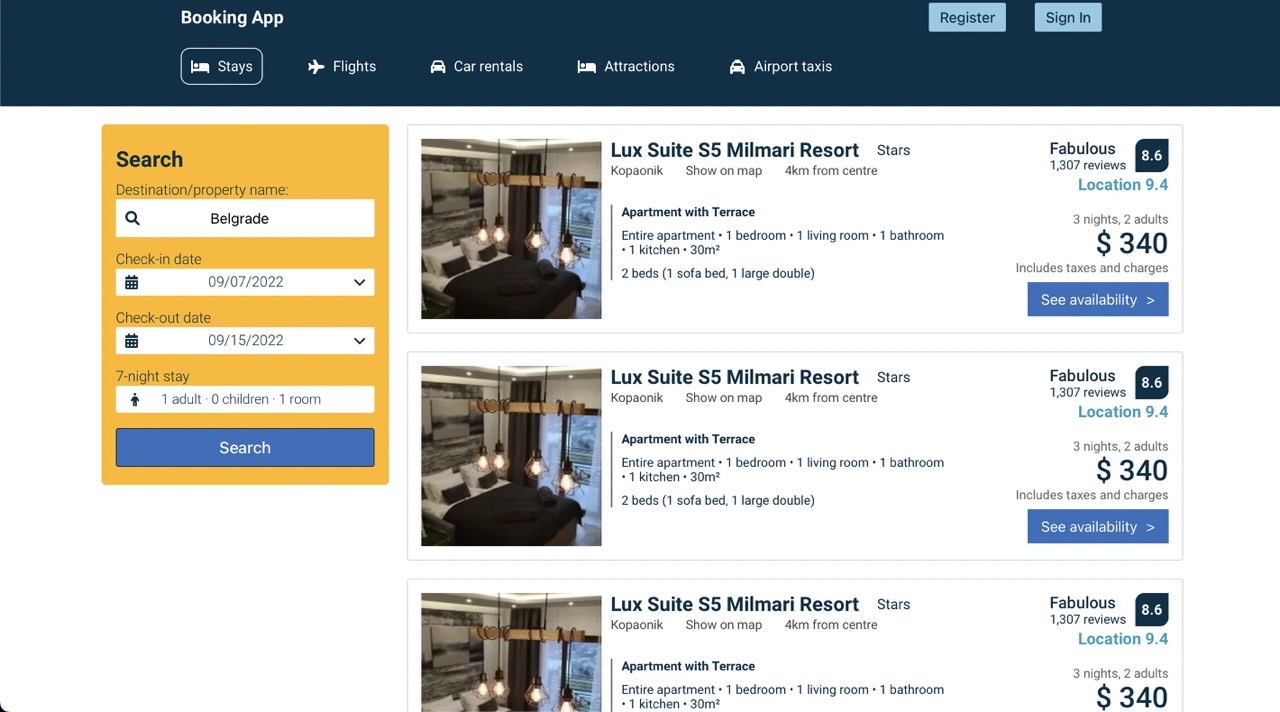Click the second listing's room photo
This screenshot has height=712, width=1280.
point(511,456)
